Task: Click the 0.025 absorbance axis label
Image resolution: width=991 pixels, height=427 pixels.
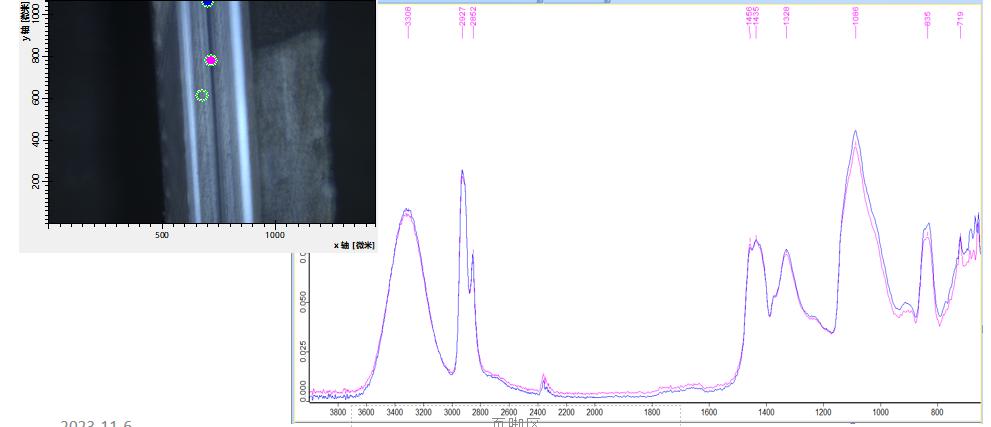Action: [303, 351]
